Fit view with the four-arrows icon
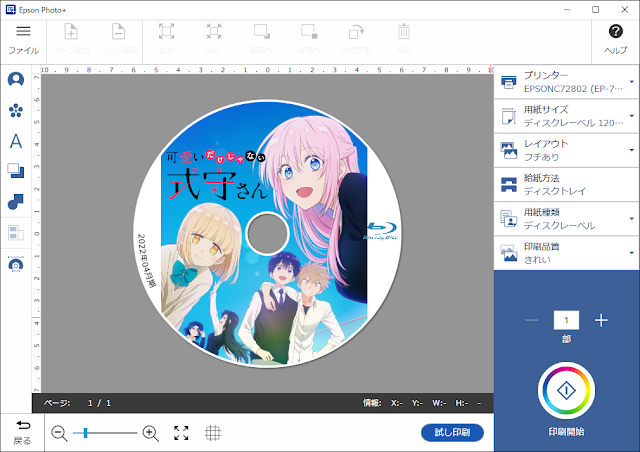The width and height of the screenshot is (640, 452). pos(181,433)
